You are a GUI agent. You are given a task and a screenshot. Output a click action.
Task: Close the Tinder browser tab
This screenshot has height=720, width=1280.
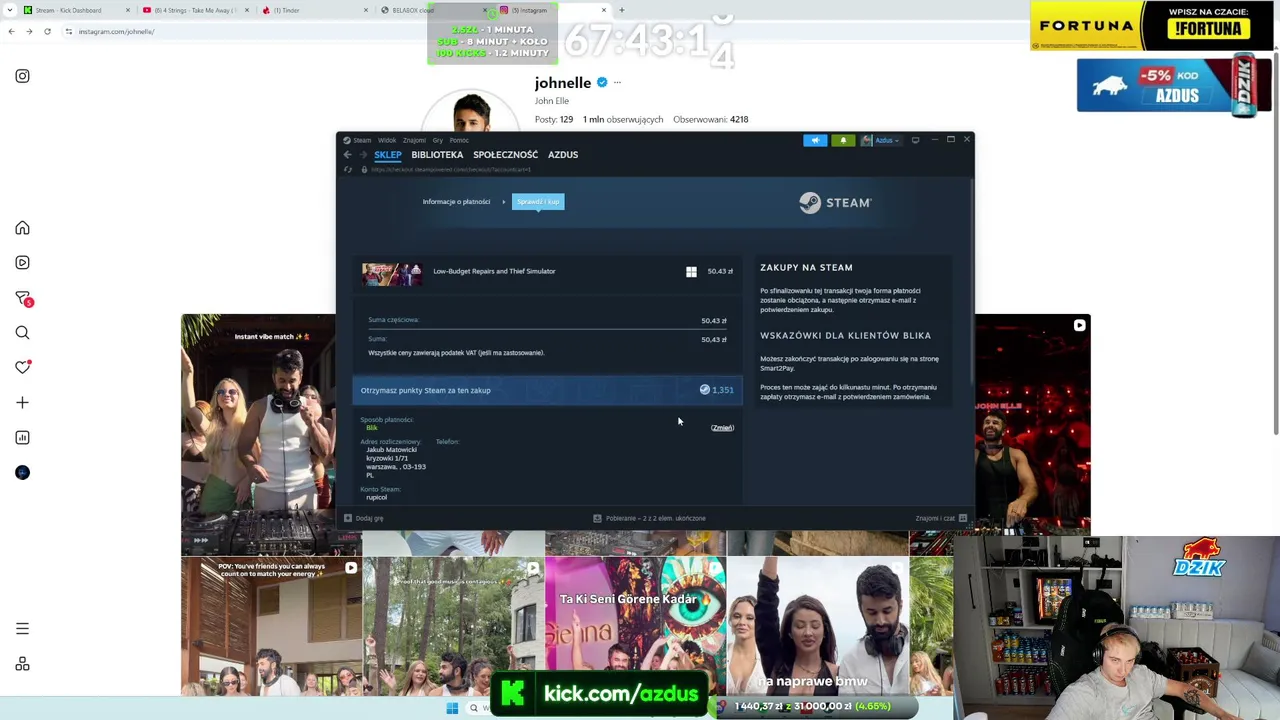click(x=365, y=10)
